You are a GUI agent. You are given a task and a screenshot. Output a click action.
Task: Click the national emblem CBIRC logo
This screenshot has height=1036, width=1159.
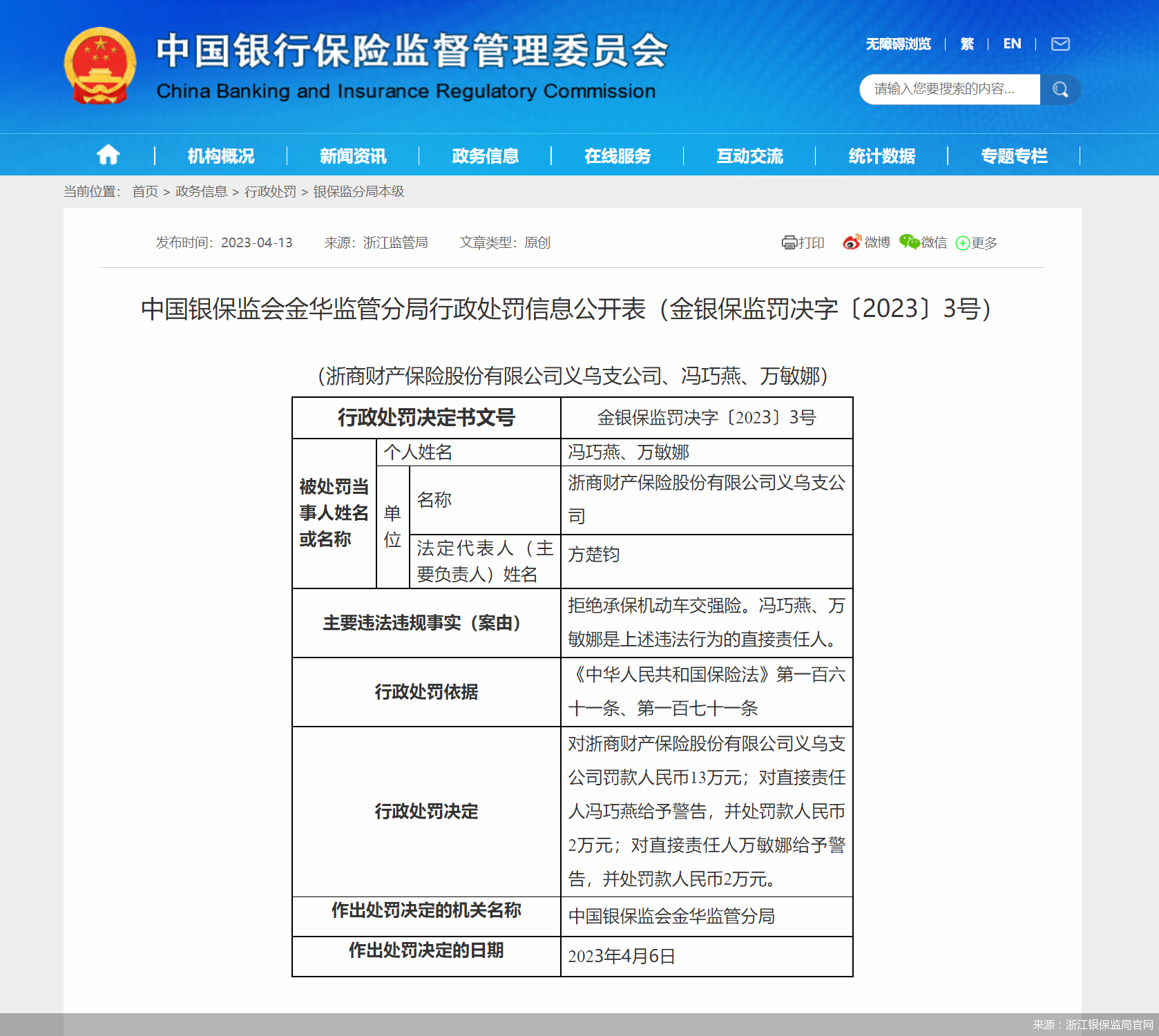[101, 66]
